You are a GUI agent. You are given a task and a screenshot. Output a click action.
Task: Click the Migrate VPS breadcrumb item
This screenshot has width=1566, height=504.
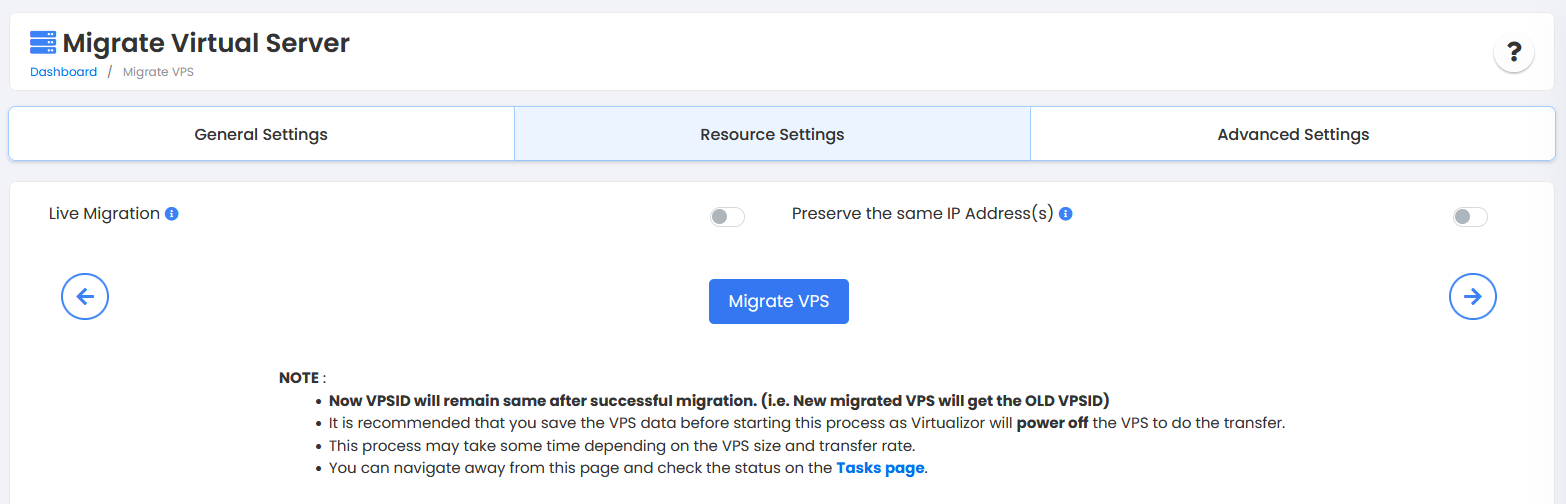pyautogui.click(x=158, y=72)
